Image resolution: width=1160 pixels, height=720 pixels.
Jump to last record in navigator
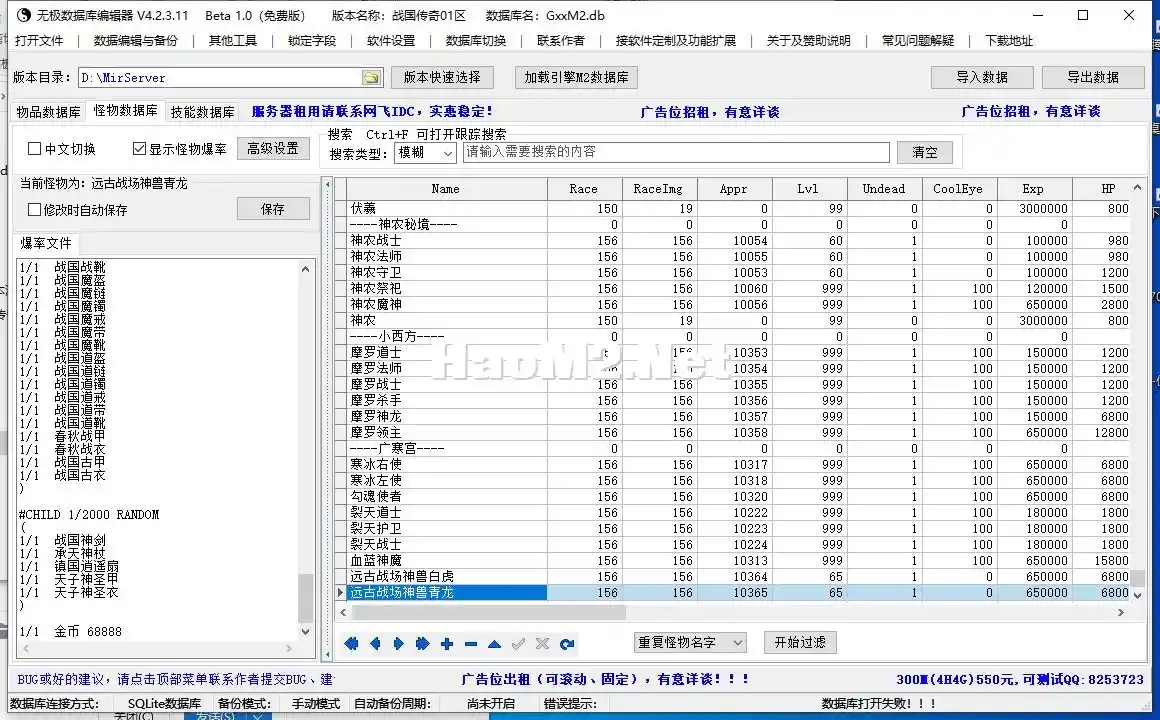[x=422, y=644]
